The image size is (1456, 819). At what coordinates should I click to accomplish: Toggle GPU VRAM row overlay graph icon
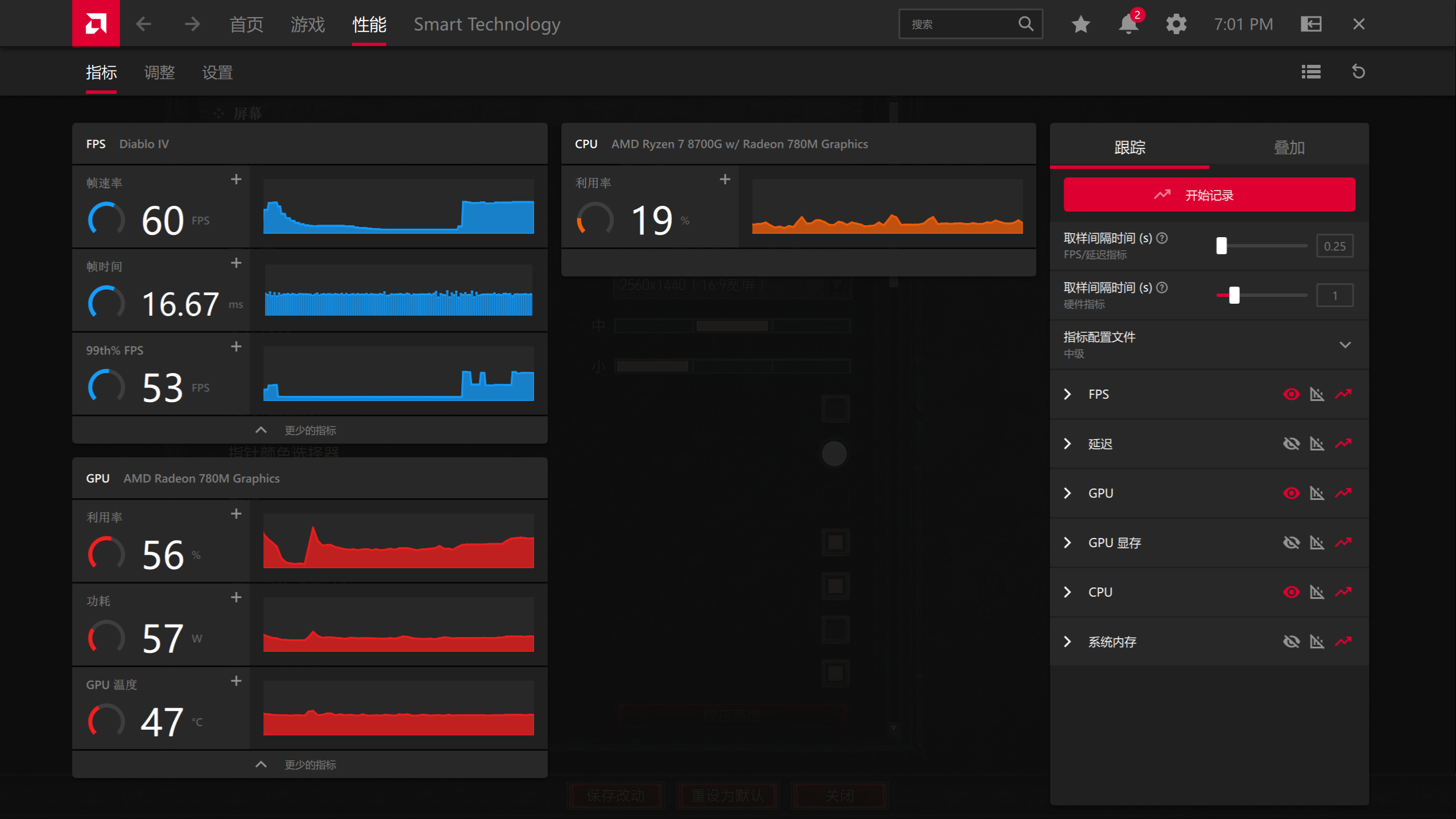pos(1317,543)
